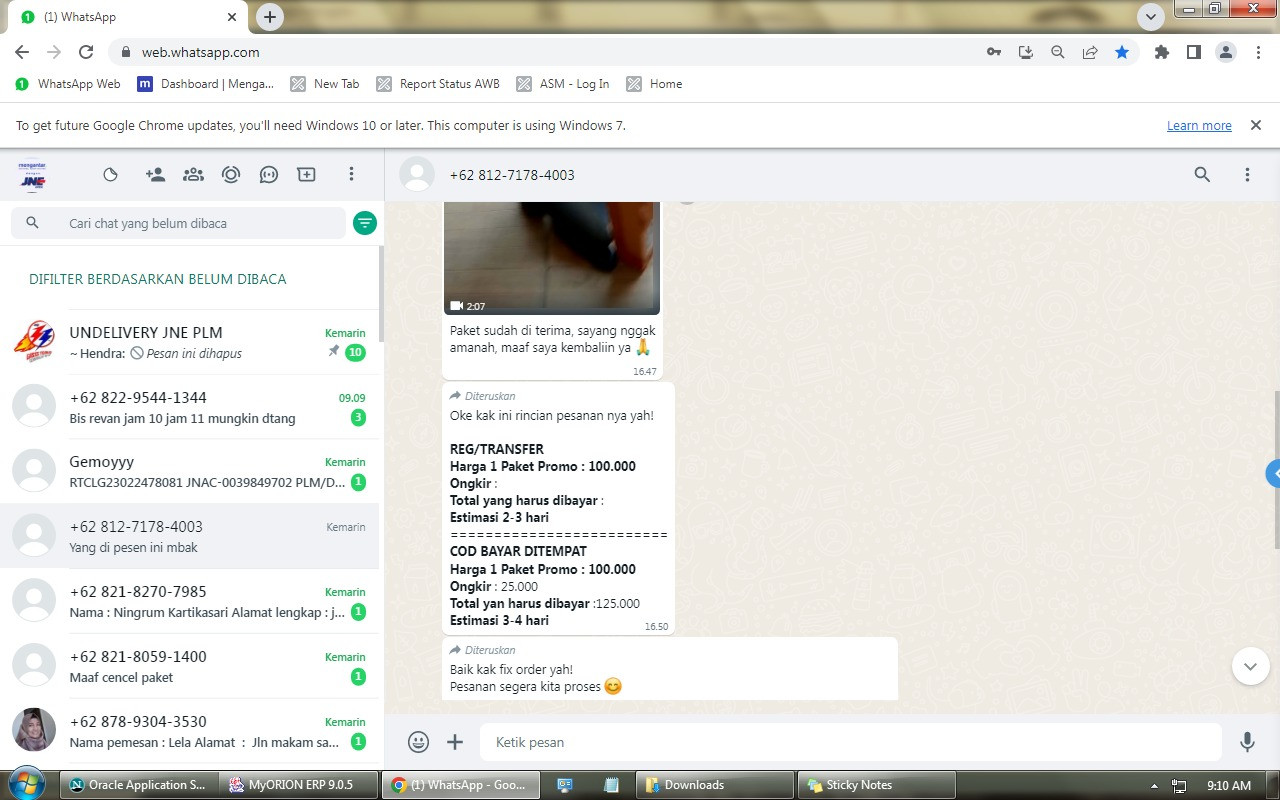This screenshot has height=800, width=1280.
Task: Start a new chat with plus-message icon
Action: [x=307, y=174]
